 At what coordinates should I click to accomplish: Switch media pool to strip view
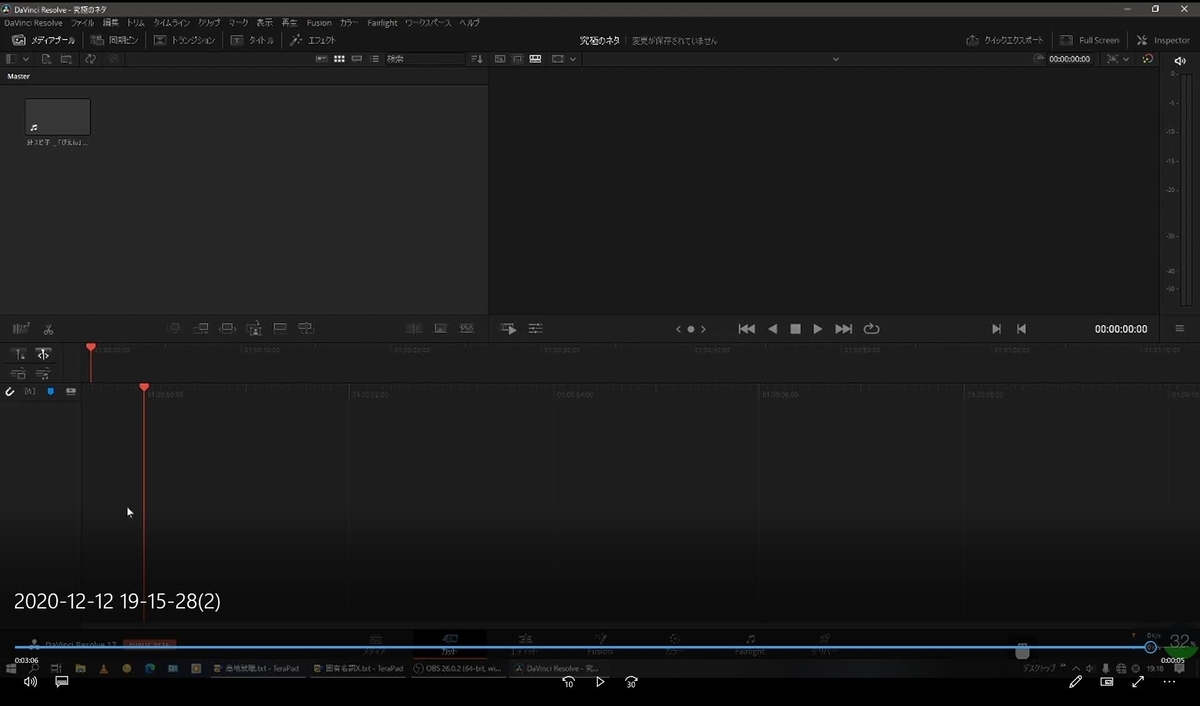coord(357,59)
